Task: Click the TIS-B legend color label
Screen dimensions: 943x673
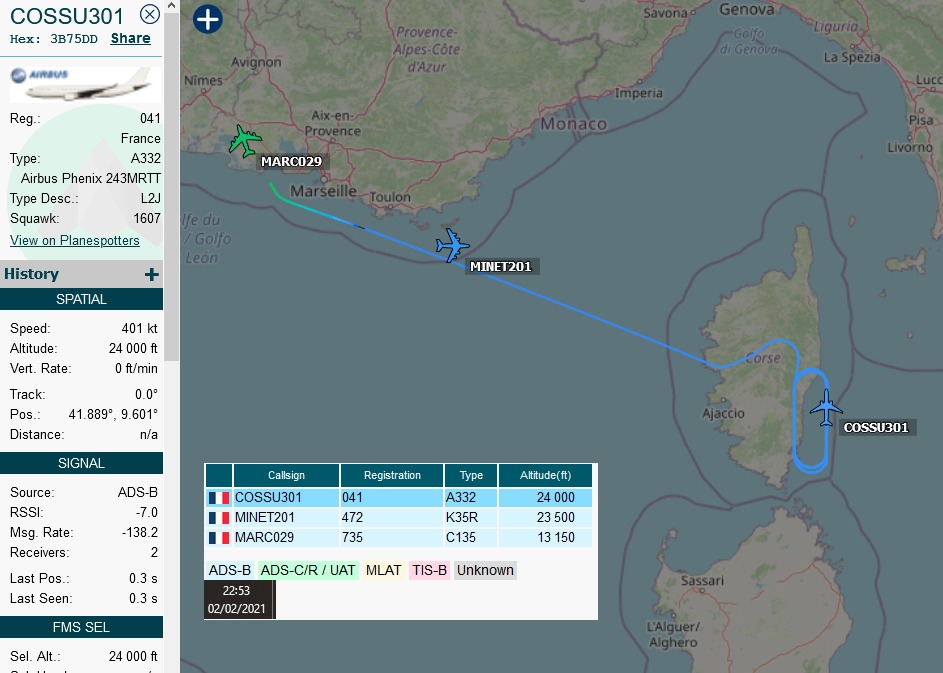Action: (429, 570)
